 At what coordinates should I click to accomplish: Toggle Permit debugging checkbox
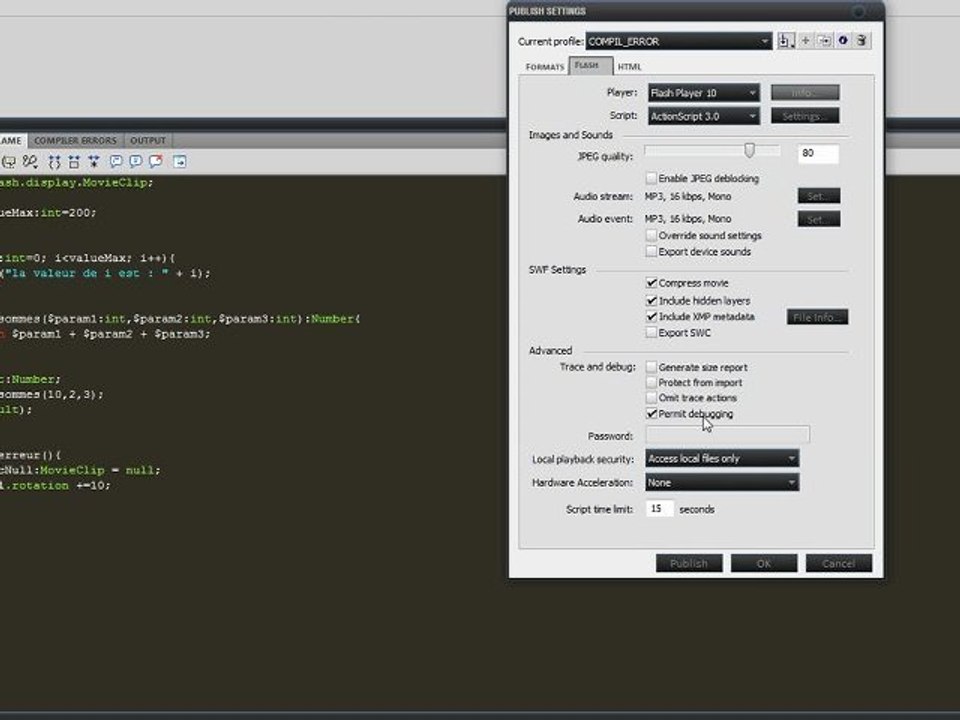(651, 414)
